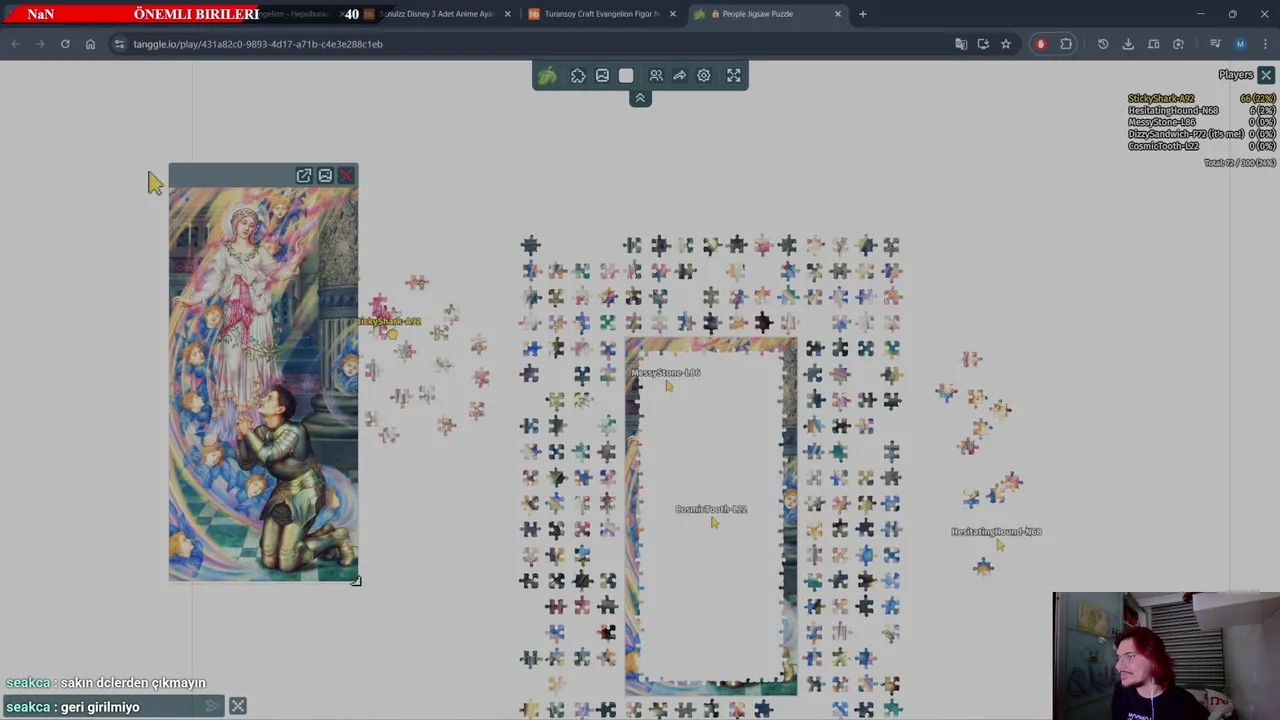Click the install app icon in the address bar
Image resolution: width=1280 pixels, height=720 pixels.
coord(983,44)
